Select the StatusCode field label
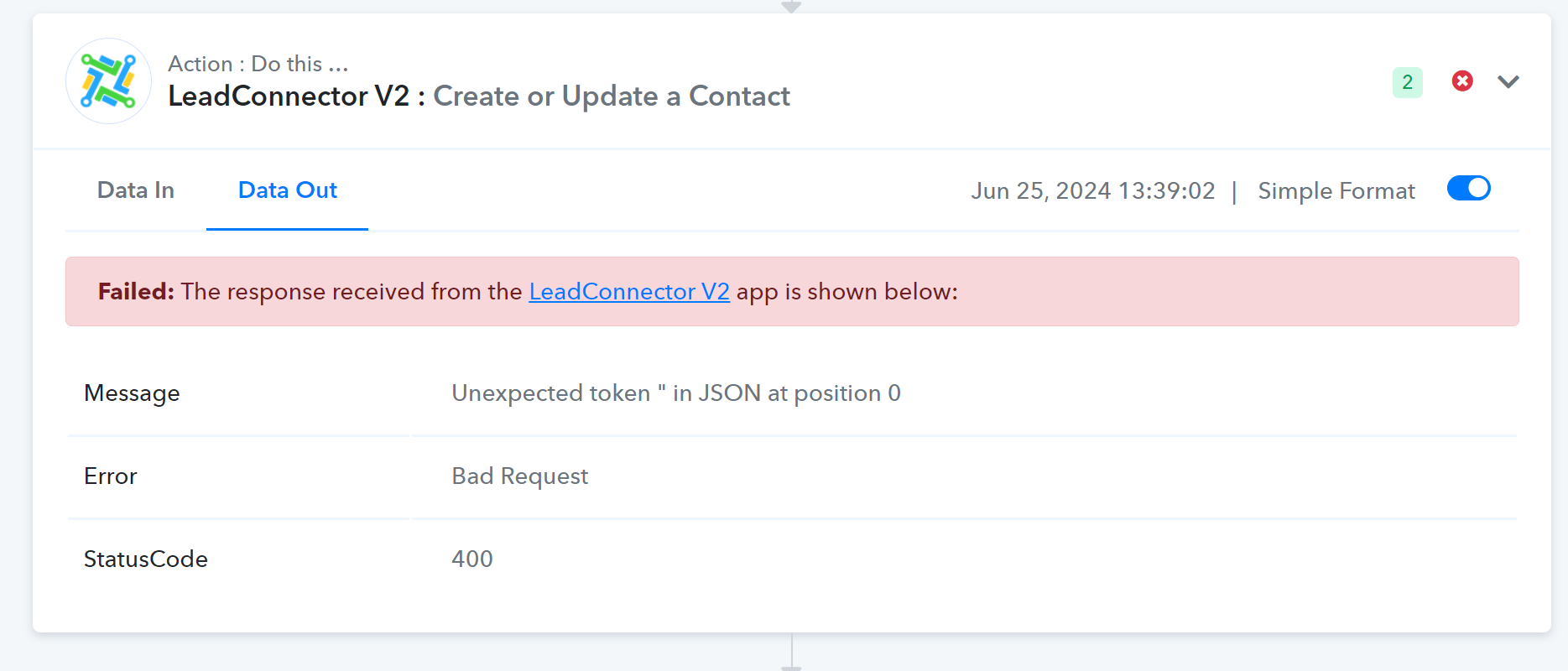Image resolution: width=1568 pixels, height=671 pixels. (145, 559)
